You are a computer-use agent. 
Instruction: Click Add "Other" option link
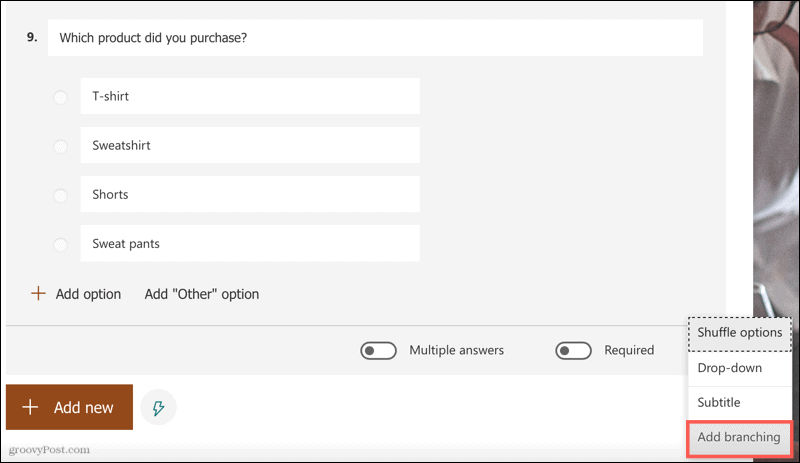[202, 294]
